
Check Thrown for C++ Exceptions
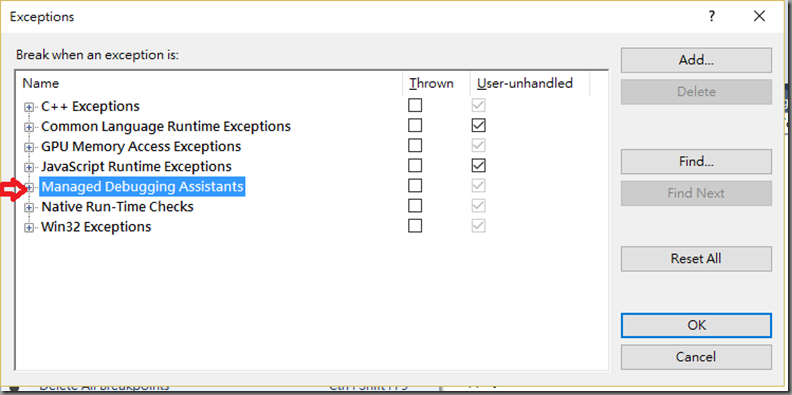click(x=415, y=105)
